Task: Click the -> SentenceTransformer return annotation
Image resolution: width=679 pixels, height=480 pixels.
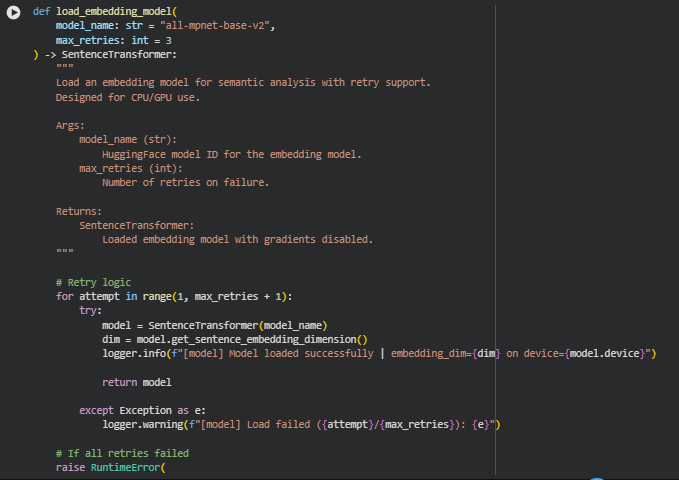Action: [110, 54]
